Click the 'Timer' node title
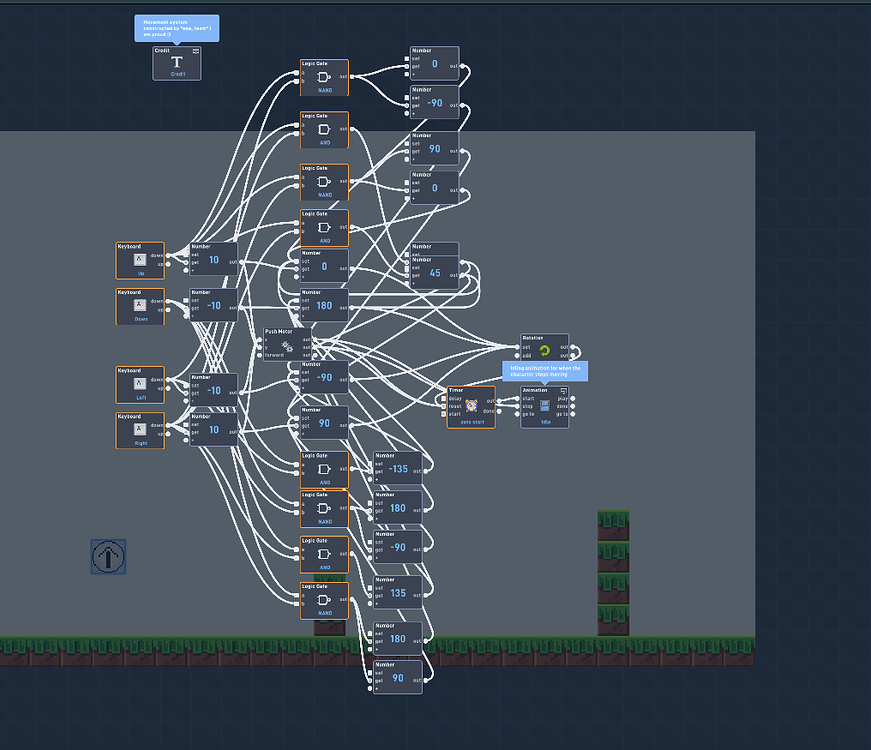871x750 pixels. 455,390
